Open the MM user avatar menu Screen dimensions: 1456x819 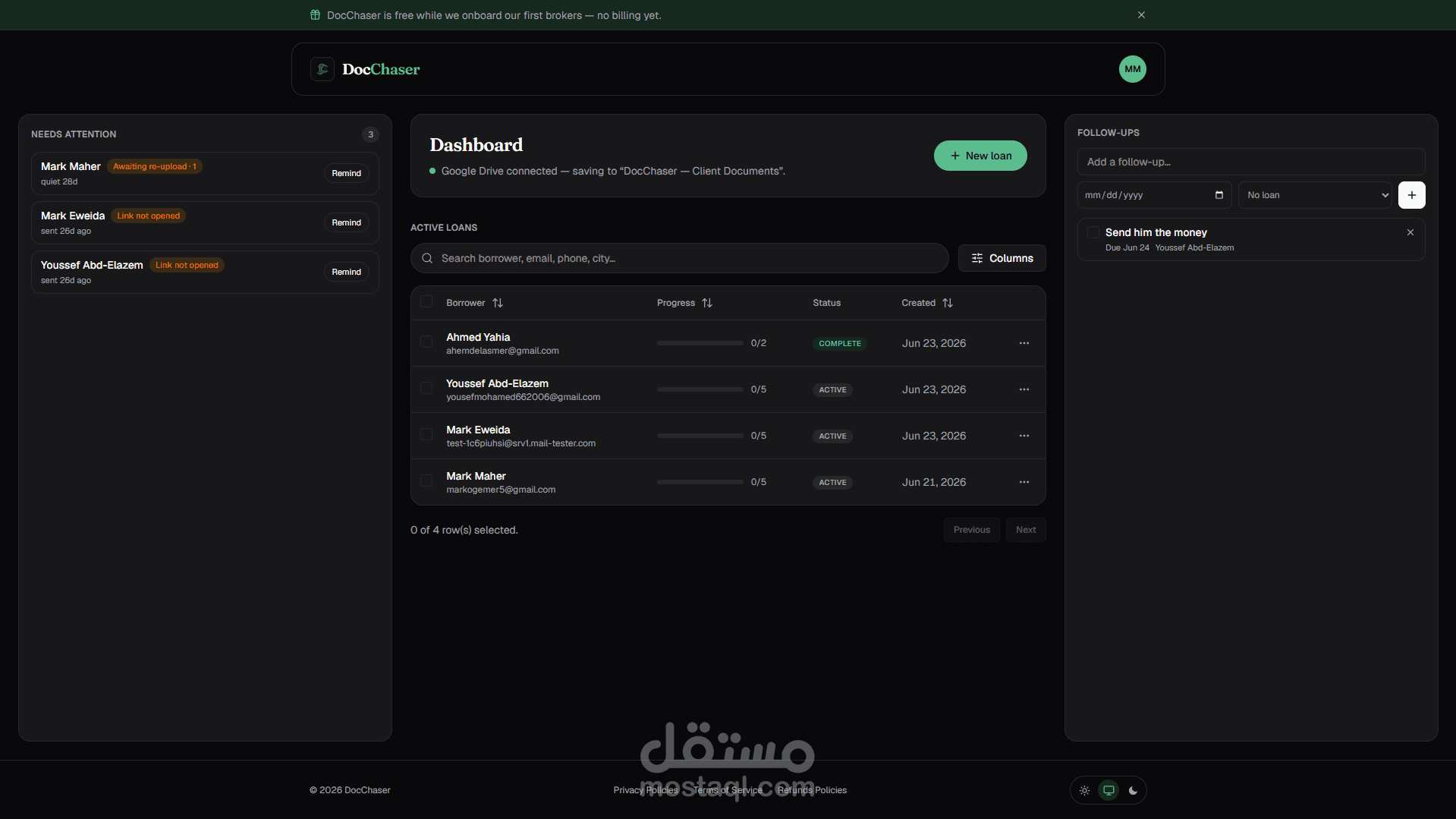pos(1133,69)
